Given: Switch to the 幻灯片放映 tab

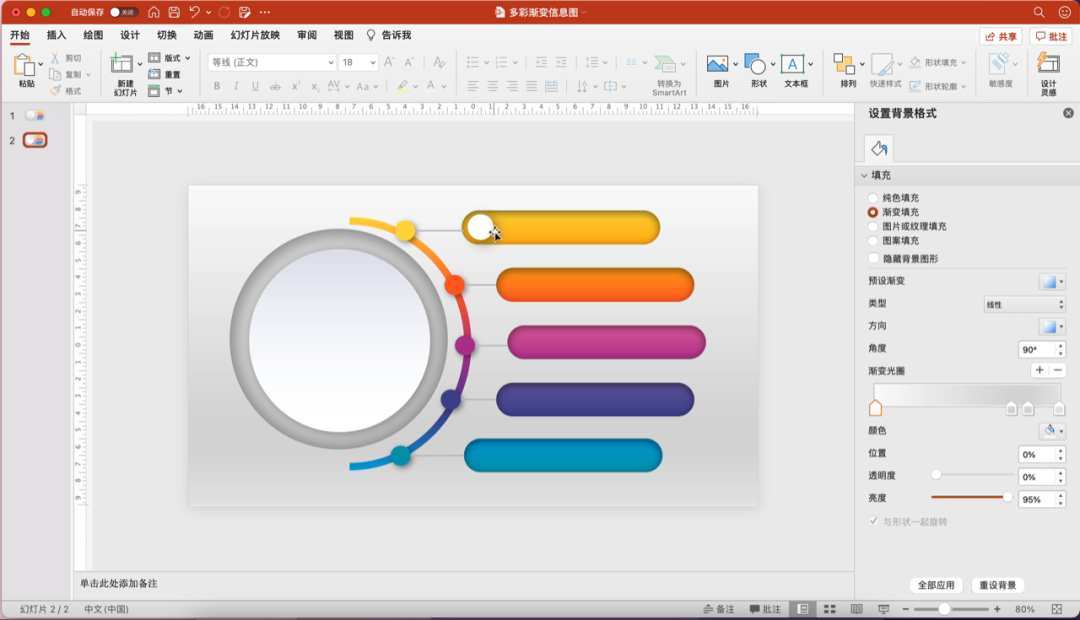Looking at the screenshot, I should 255,35.
